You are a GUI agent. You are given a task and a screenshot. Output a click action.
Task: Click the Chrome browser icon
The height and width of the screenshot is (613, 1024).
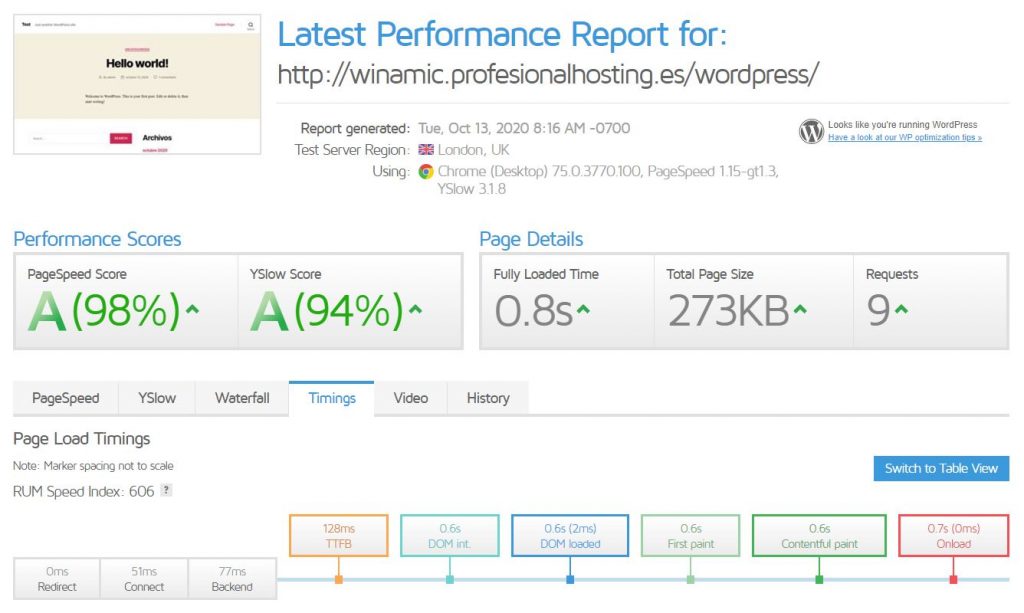[x=425, y=171]
